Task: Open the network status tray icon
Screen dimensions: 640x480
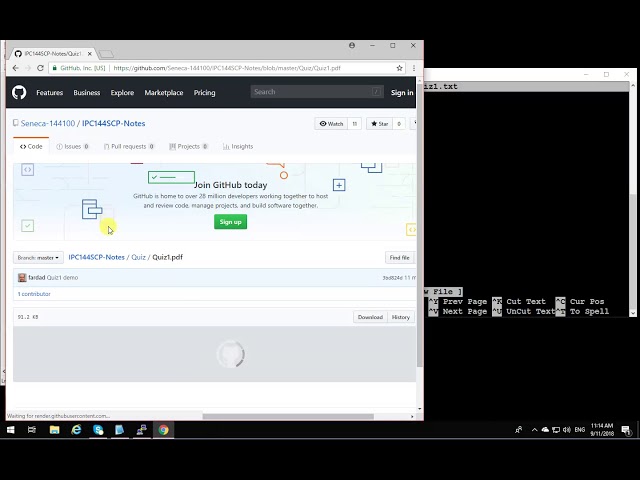Action: [556, 430]
